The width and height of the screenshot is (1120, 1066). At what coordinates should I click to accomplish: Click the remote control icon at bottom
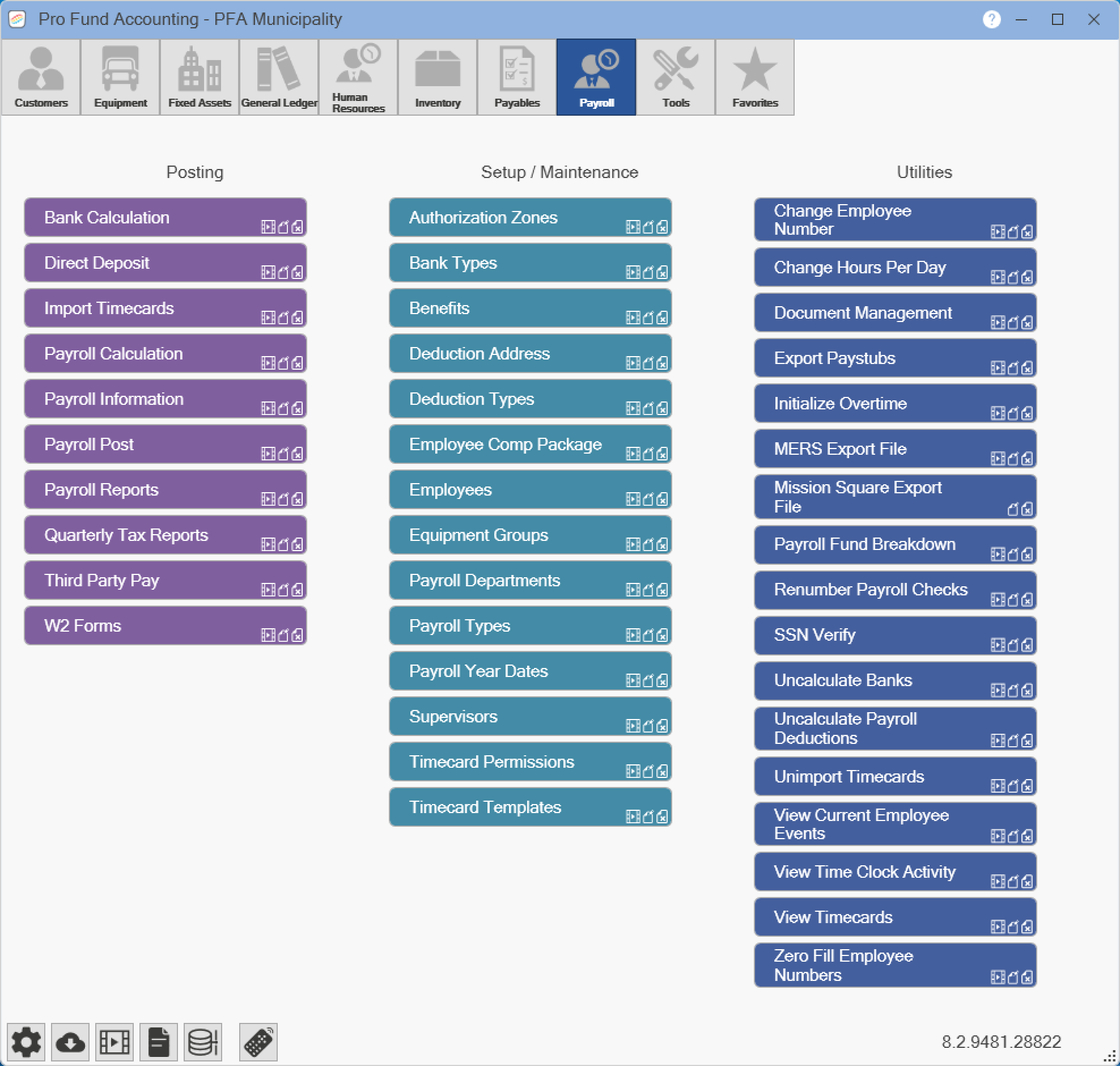(x=258, y=1042)
